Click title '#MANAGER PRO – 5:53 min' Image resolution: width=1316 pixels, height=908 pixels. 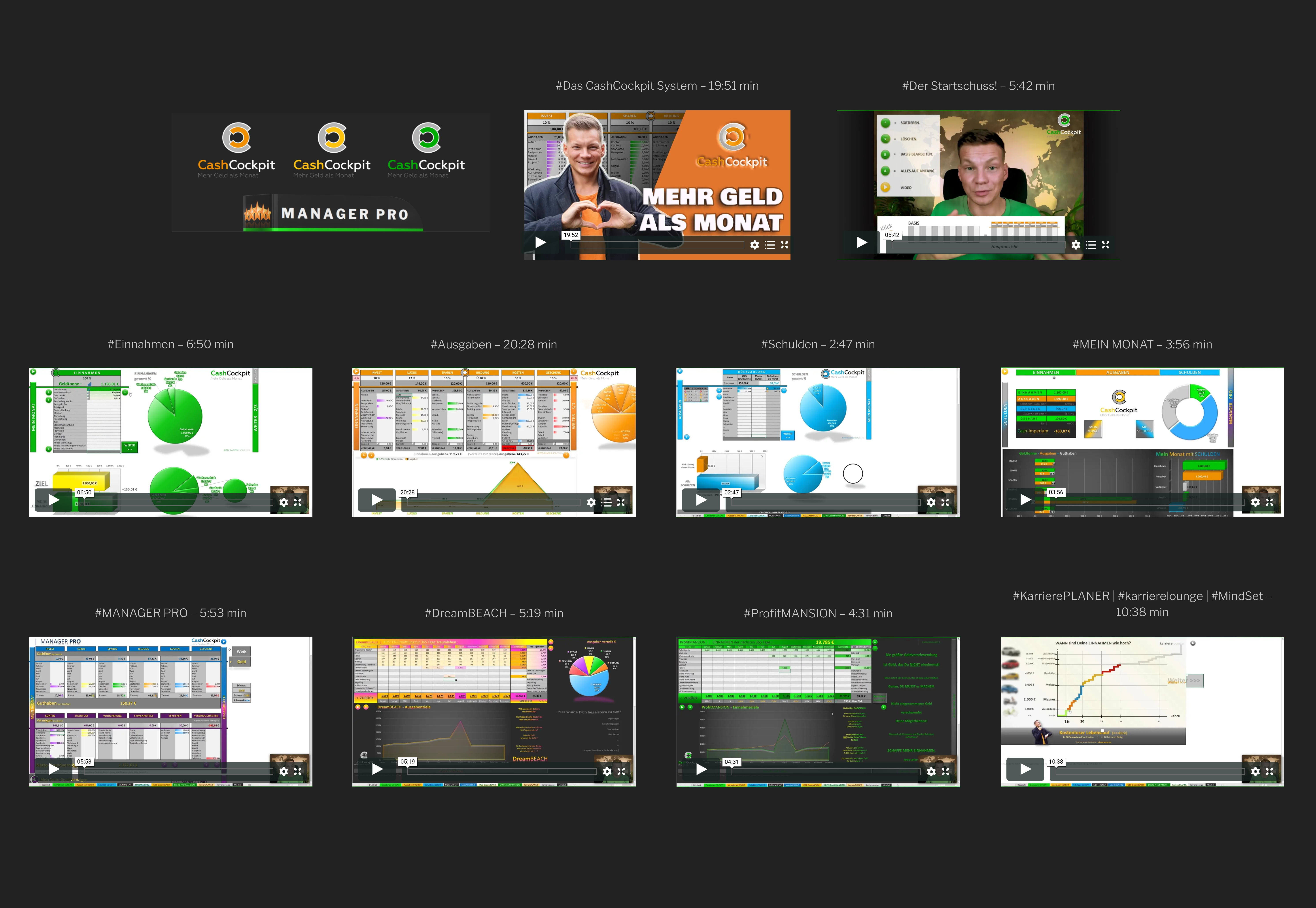tap(171, 613)
